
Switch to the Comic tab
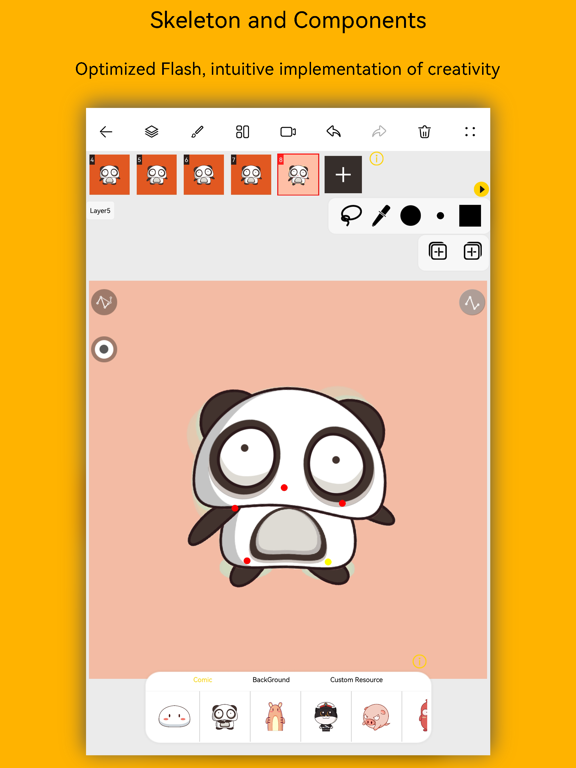[202, 680]
